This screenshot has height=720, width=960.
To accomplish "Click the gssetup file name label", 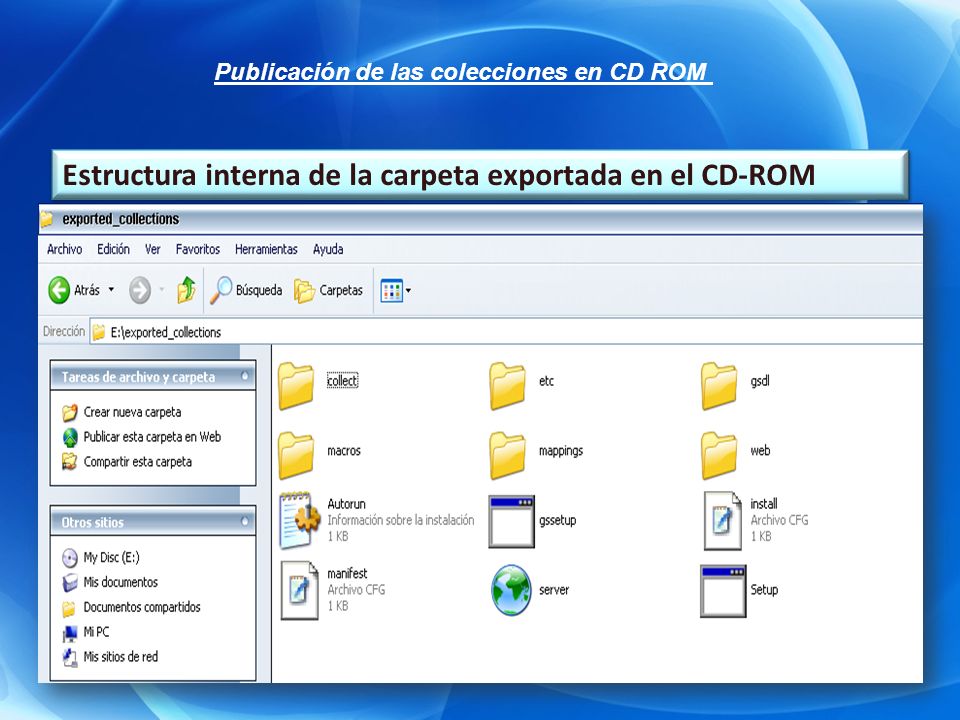I will coord(558,520).
